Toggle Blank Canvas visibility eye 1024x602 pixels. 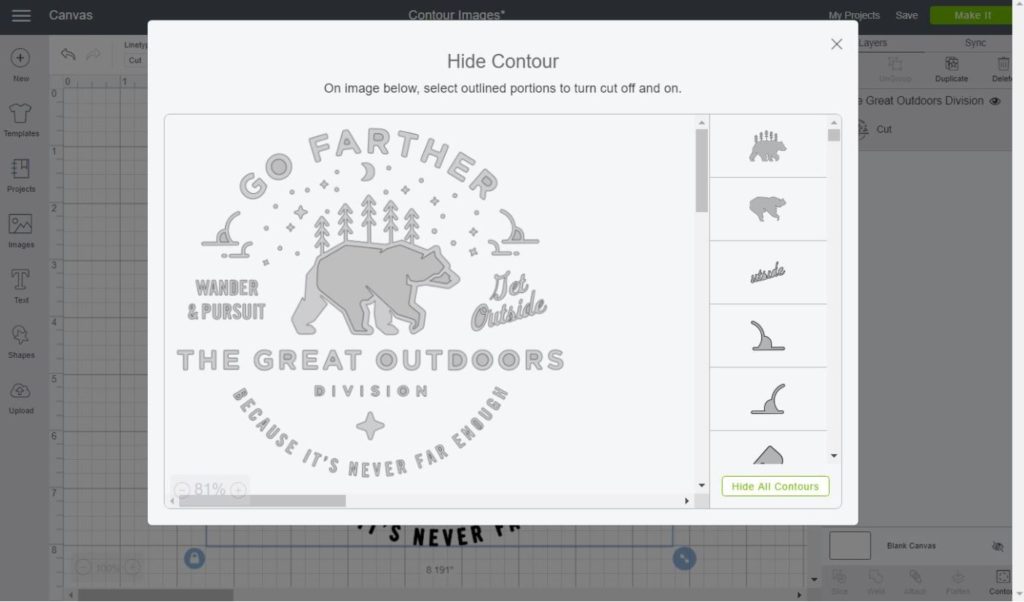pos(997,547)
